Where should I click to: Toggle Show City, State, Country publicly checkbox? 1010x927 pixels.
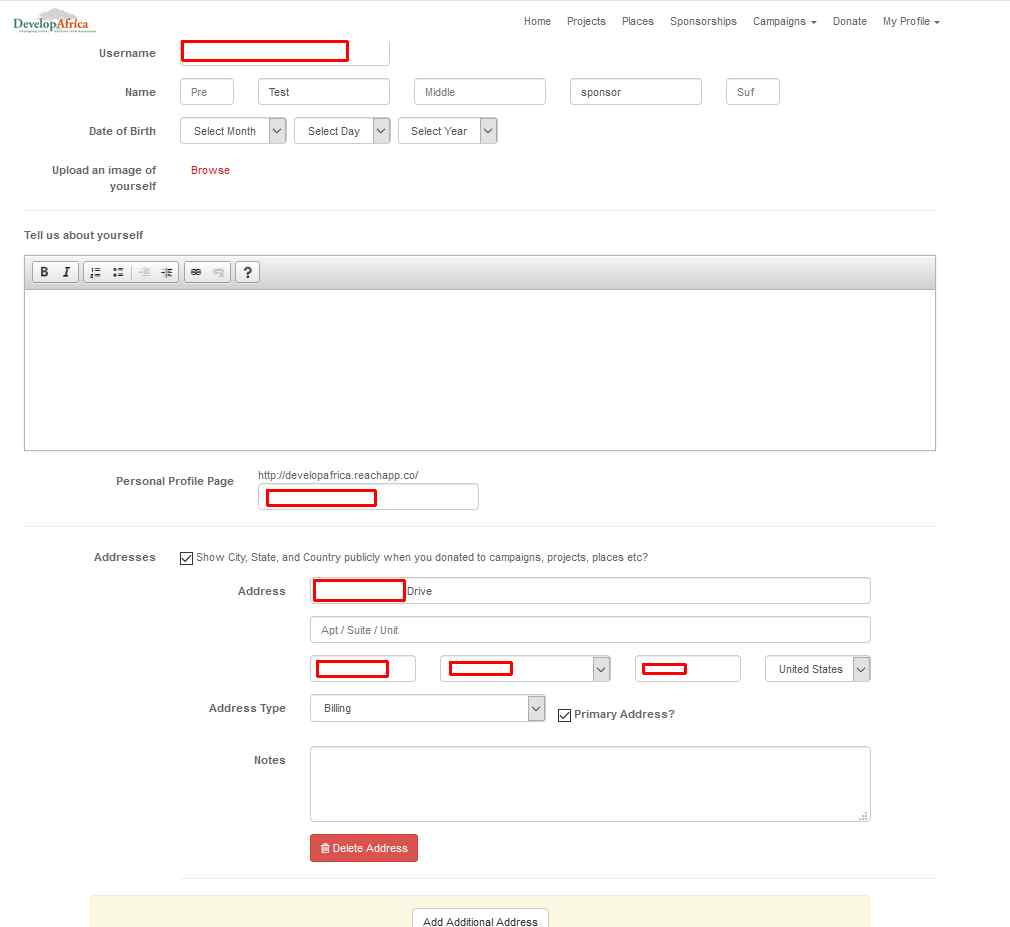tap(186, 558)
